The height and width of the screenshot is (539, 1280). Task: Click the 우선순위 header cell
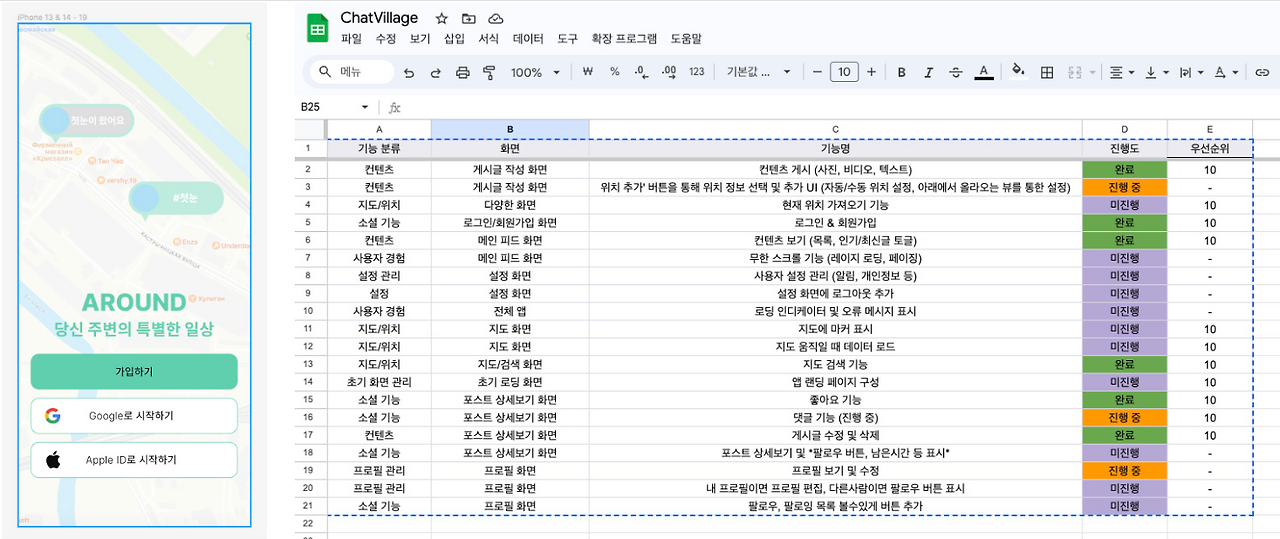pos(1209,148)
